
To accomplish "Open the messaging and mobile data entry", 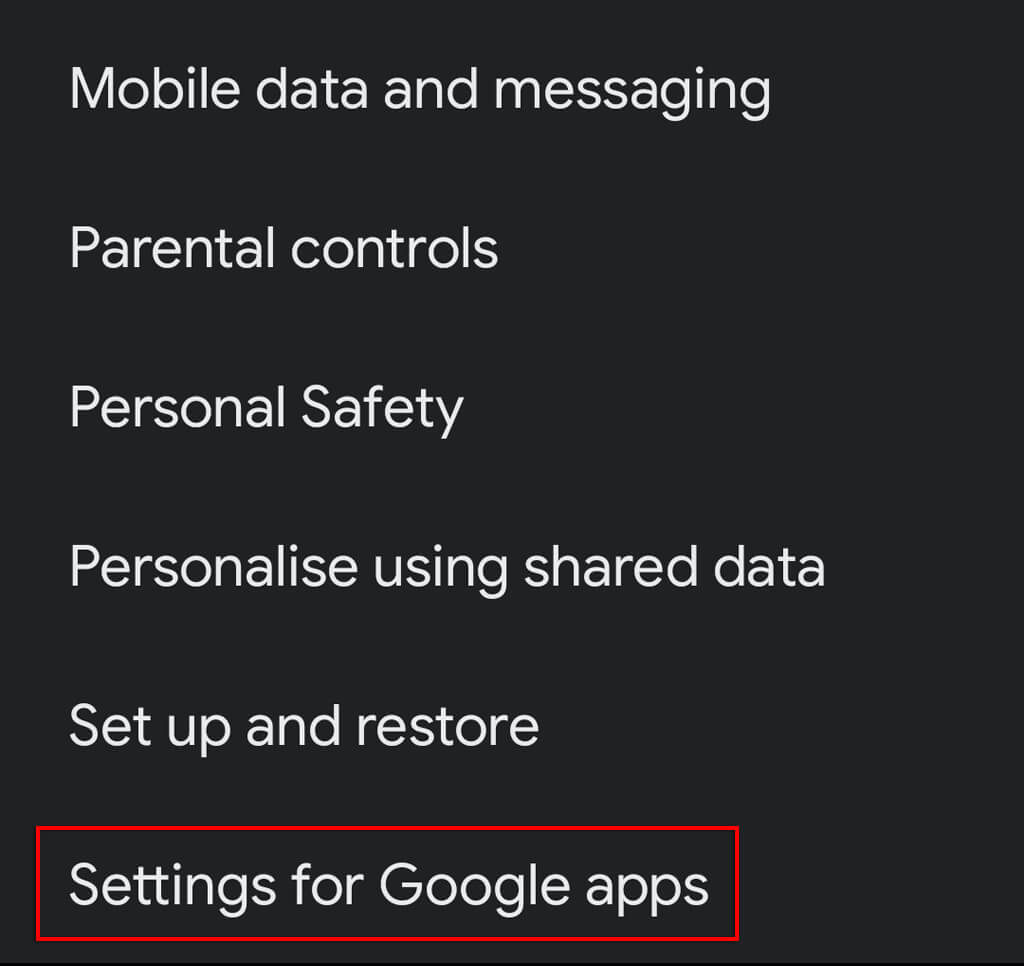I will click(x=512, y=89).
